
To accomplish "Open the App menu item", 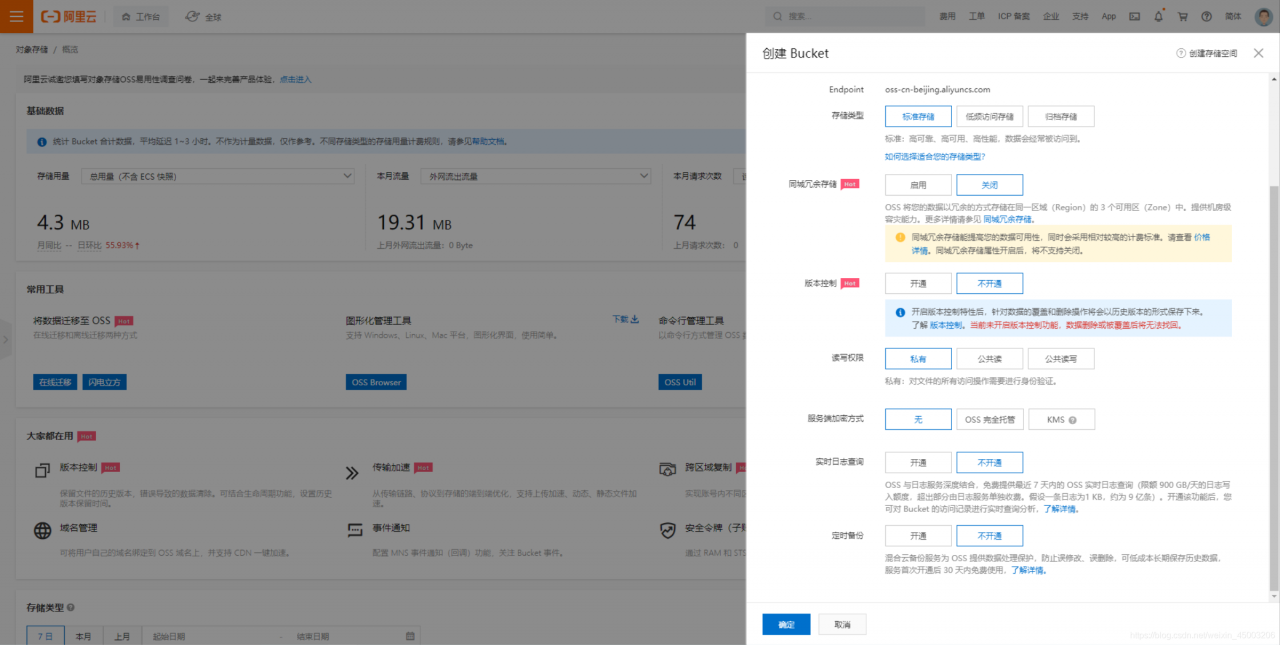I will [x=1109, y=17].
